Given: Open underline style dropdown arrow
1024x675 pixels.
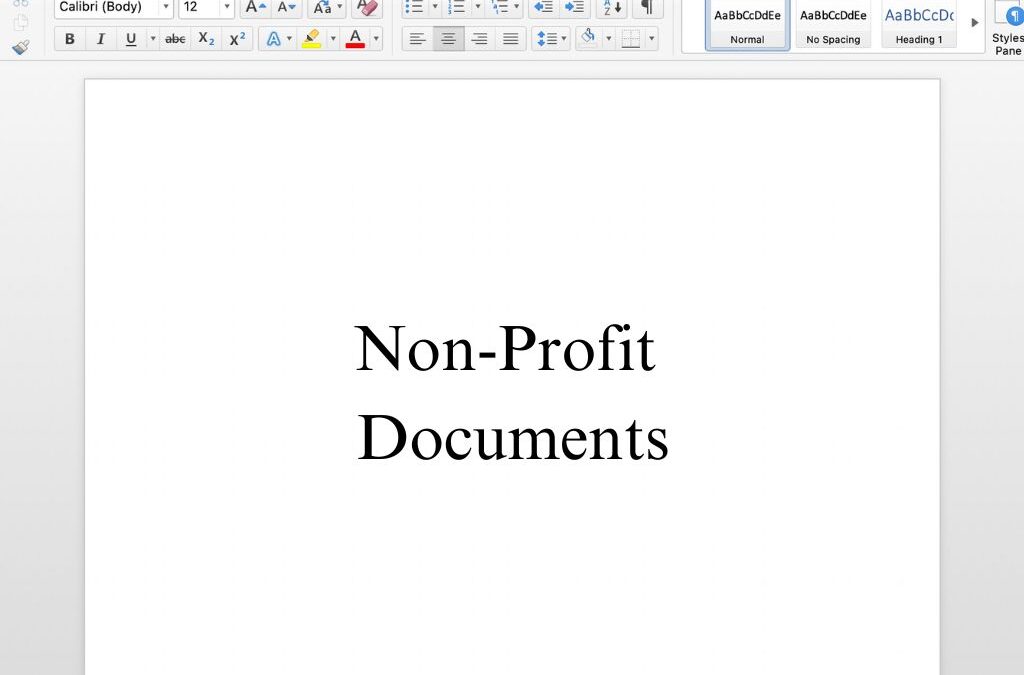Looking at the screenshot, I should pos(153,39).
